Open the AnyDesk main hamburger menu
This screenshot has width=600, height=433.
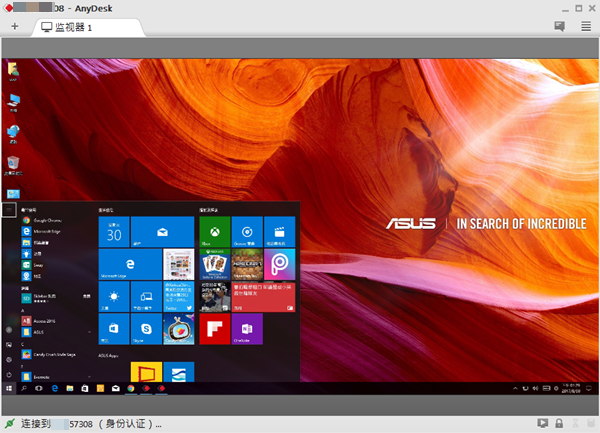click(x=586, y=26)
